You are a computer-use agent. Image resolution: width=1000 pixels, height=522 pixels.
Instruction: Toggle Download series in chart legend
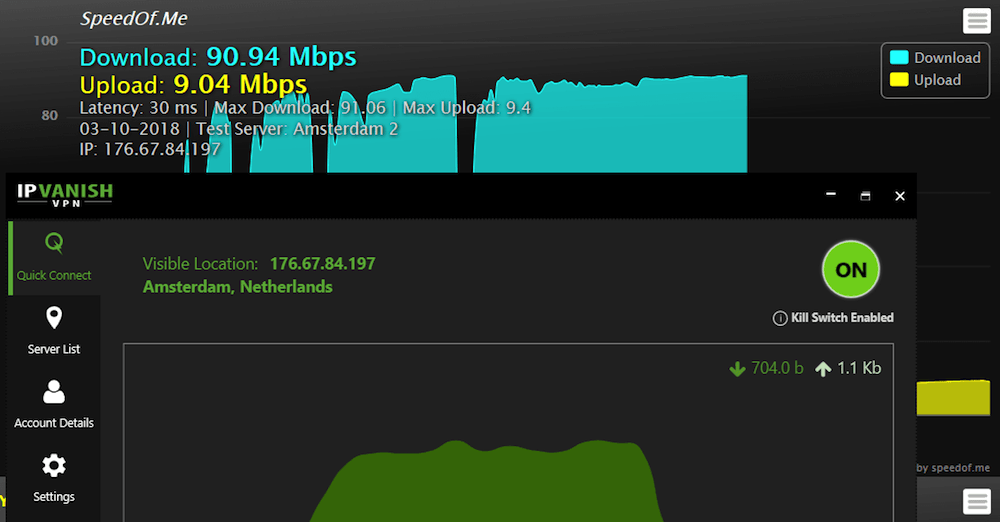[x=935, y=57]
